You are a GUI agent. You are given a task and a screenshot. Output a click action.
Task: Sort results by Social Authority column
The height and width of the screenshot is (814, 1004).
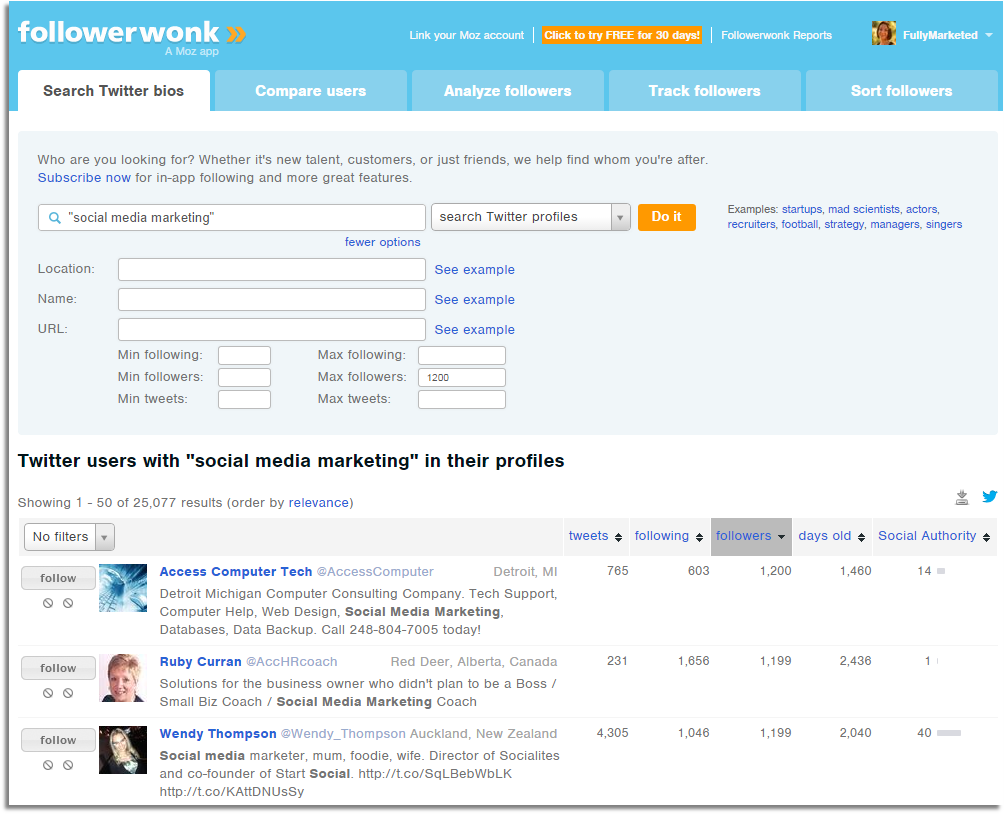point(934,536)
